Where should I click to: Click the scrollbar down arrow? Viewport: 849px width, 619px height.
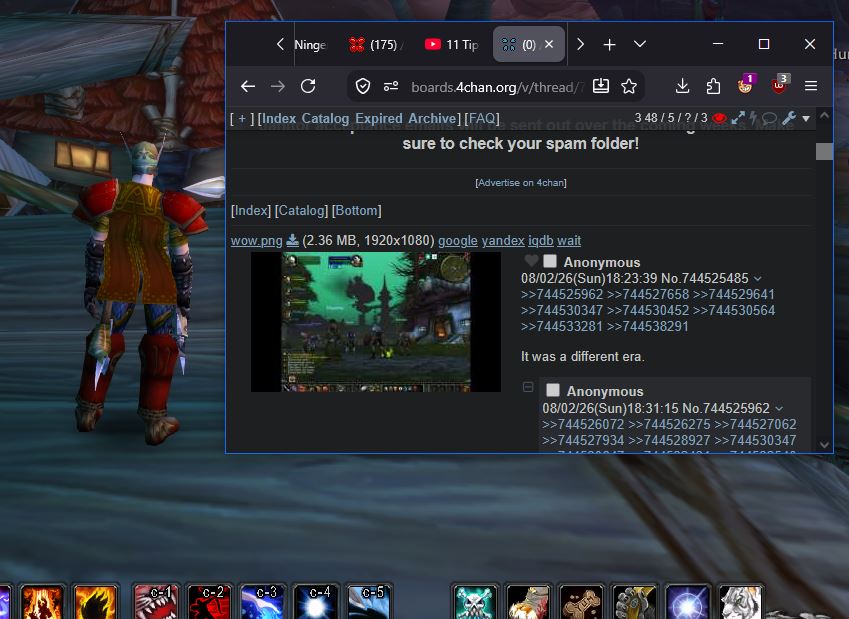pos(824,444)
